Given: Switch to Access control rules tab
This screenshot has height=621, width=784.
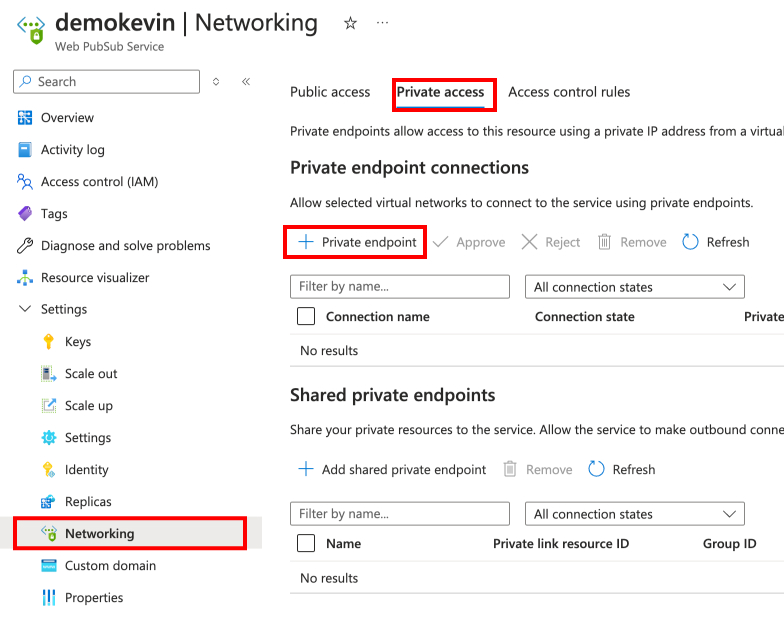Looking at the screenshot, I should point(569,92).
